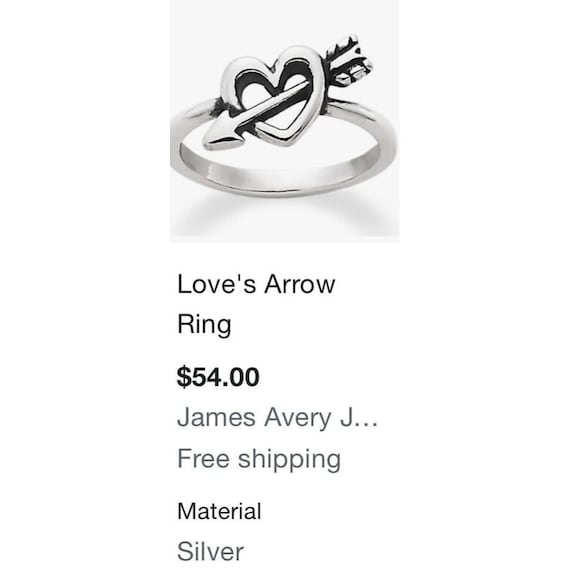Click the "Free shipping" text
Viewport: 570px width, 570px height.
pyautogui.click(x=259, y=459)
